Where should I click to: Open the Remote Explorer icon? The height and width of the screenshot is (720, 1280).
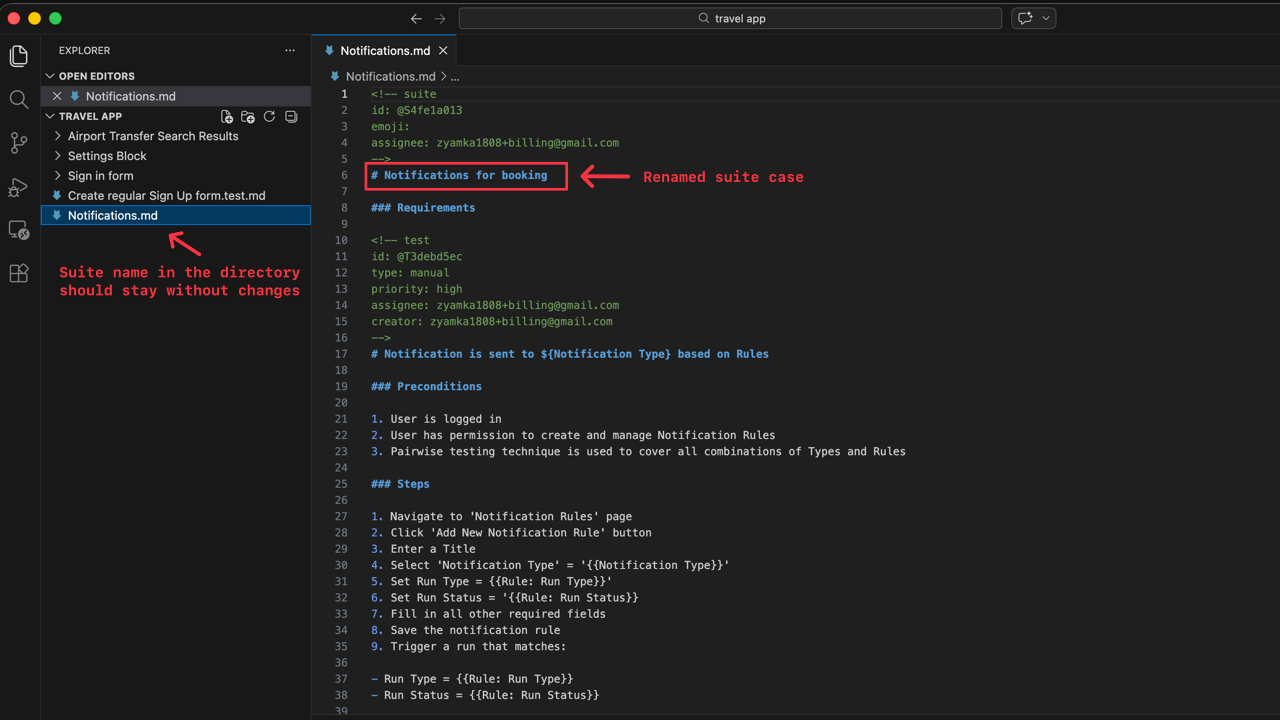tap(18, 230)
